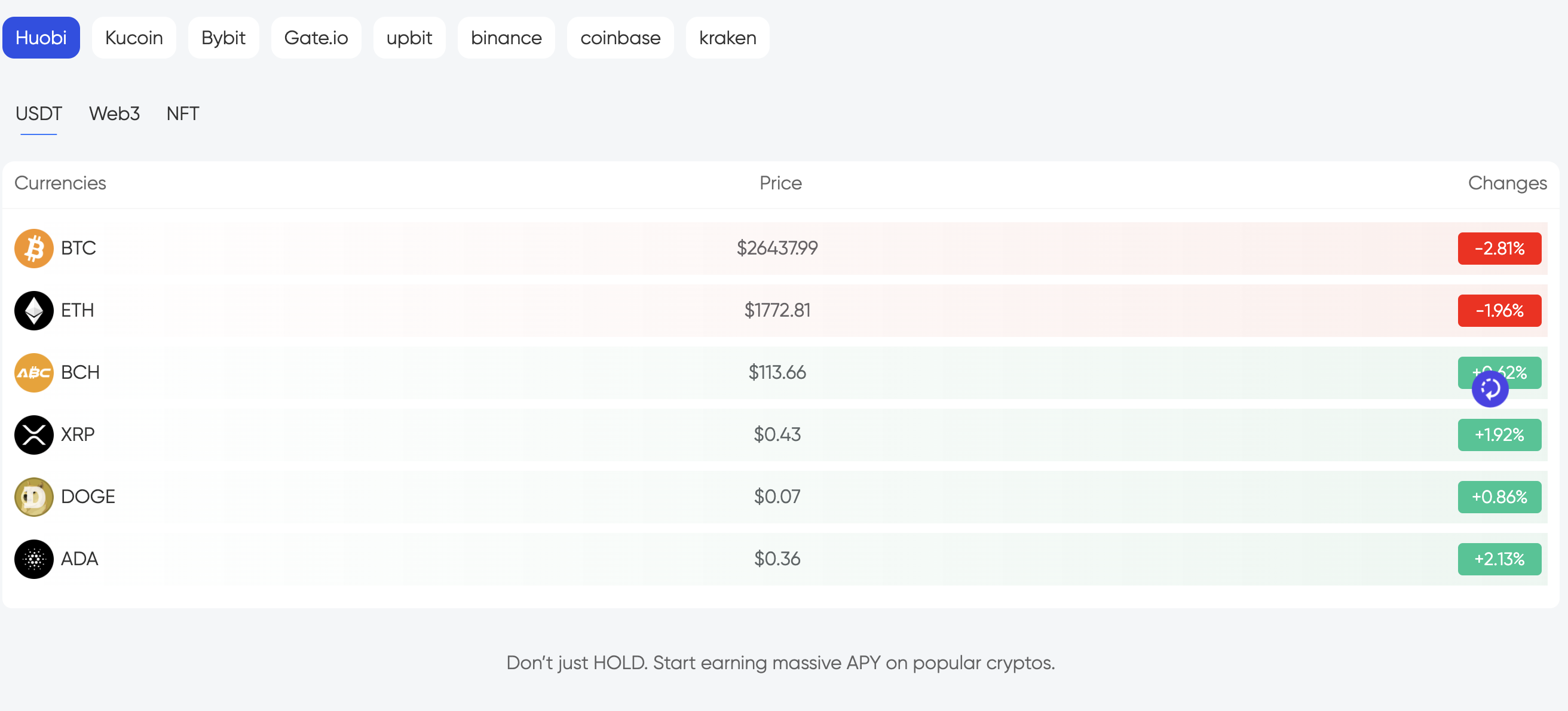The height and width of the screenshot is (711, 1568).
Task: Click the -2.81% change badge for BTC
Action: (1499, 249)
